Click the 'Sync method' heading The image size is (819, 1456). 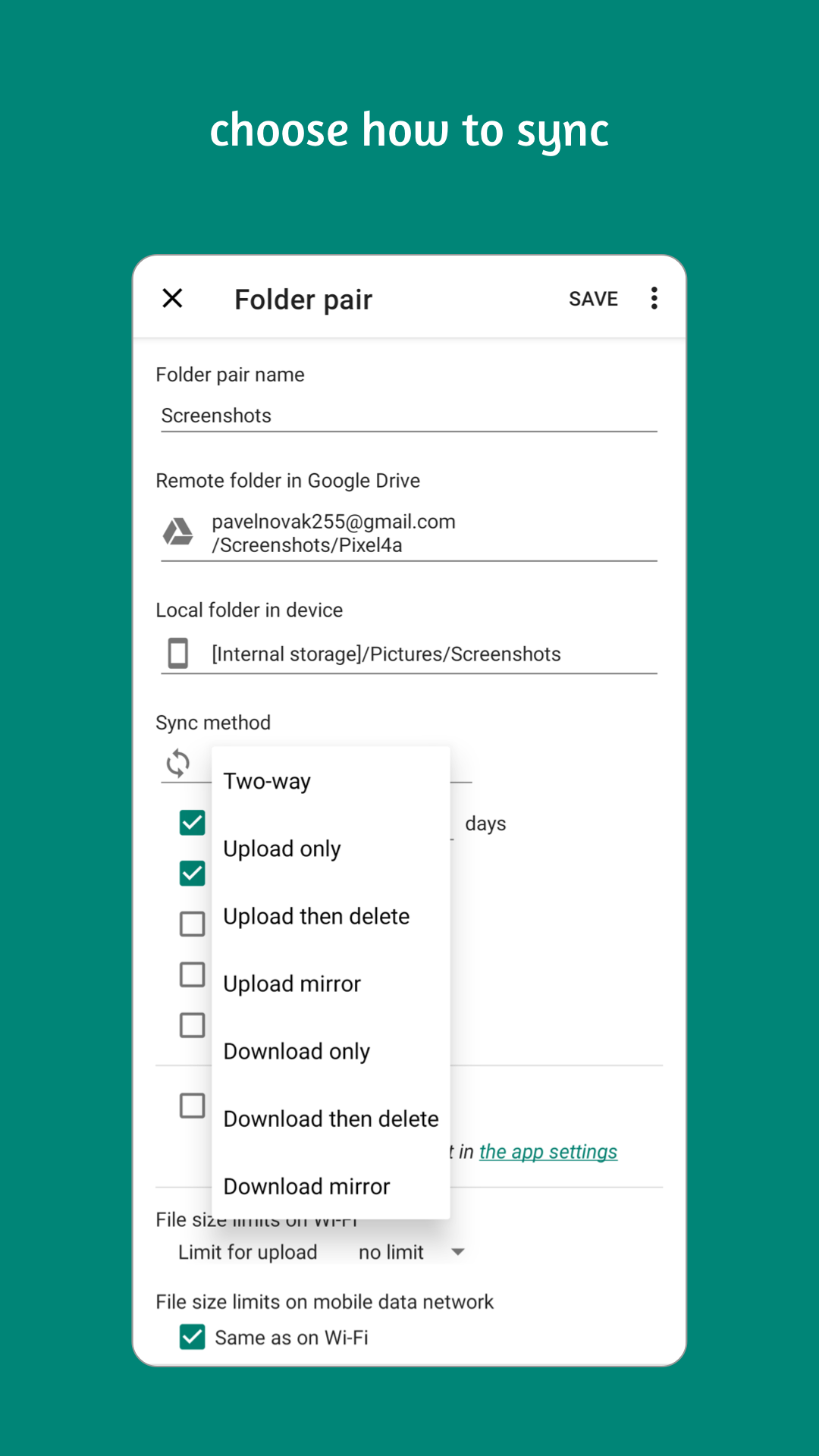coord(213,723)
